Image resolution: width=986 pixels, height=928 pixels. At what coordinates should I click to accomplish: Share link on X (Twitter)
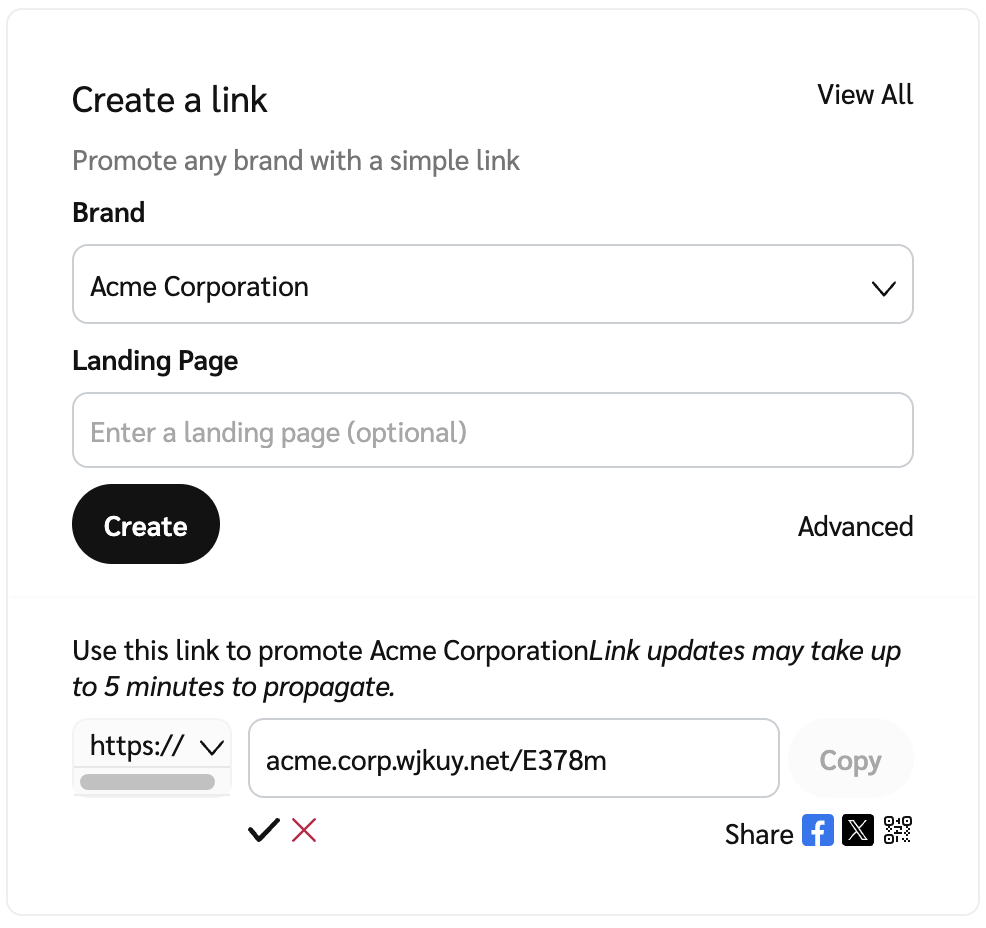tap(858, 831)
